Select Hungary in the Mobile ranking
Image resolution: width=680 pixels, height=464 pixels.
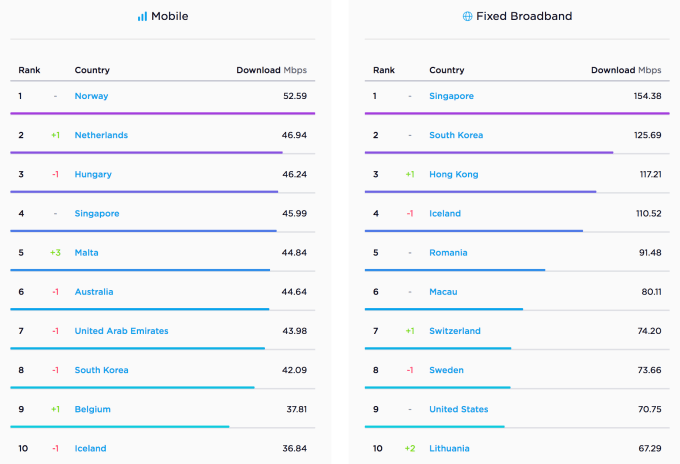[x=93, y=174]
